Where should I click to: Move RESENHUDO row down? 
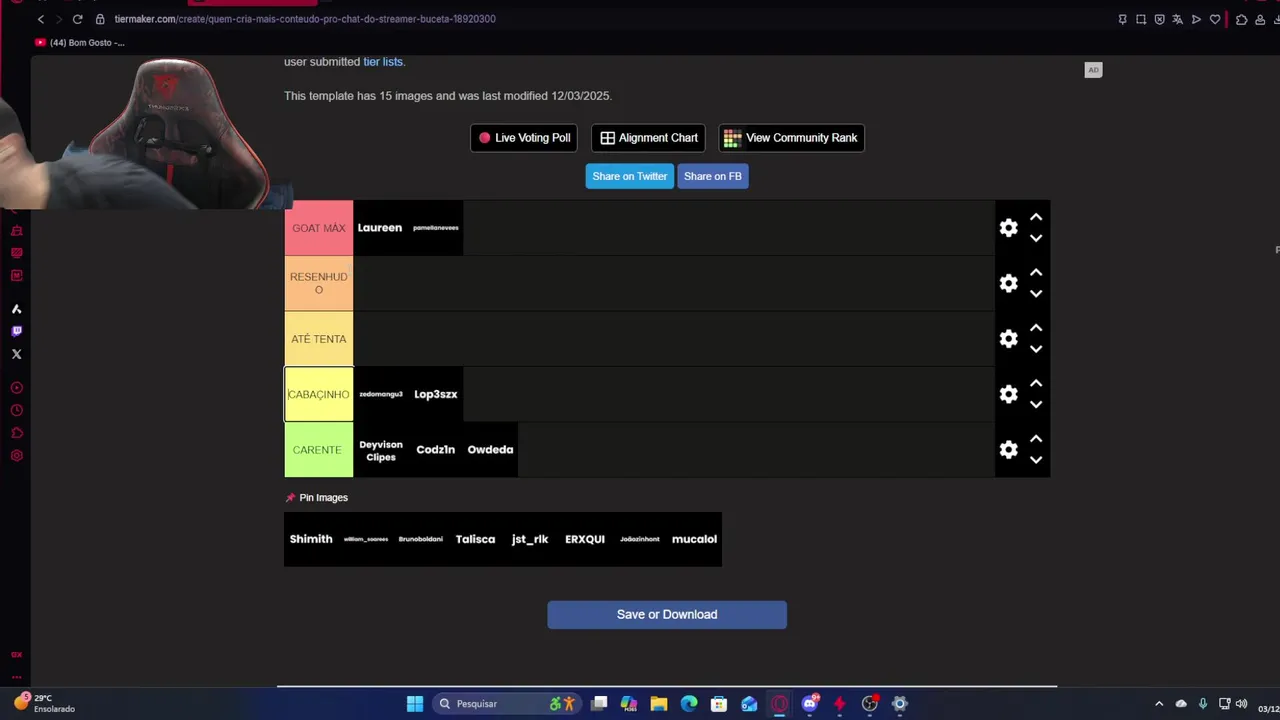coord(1036,294)
